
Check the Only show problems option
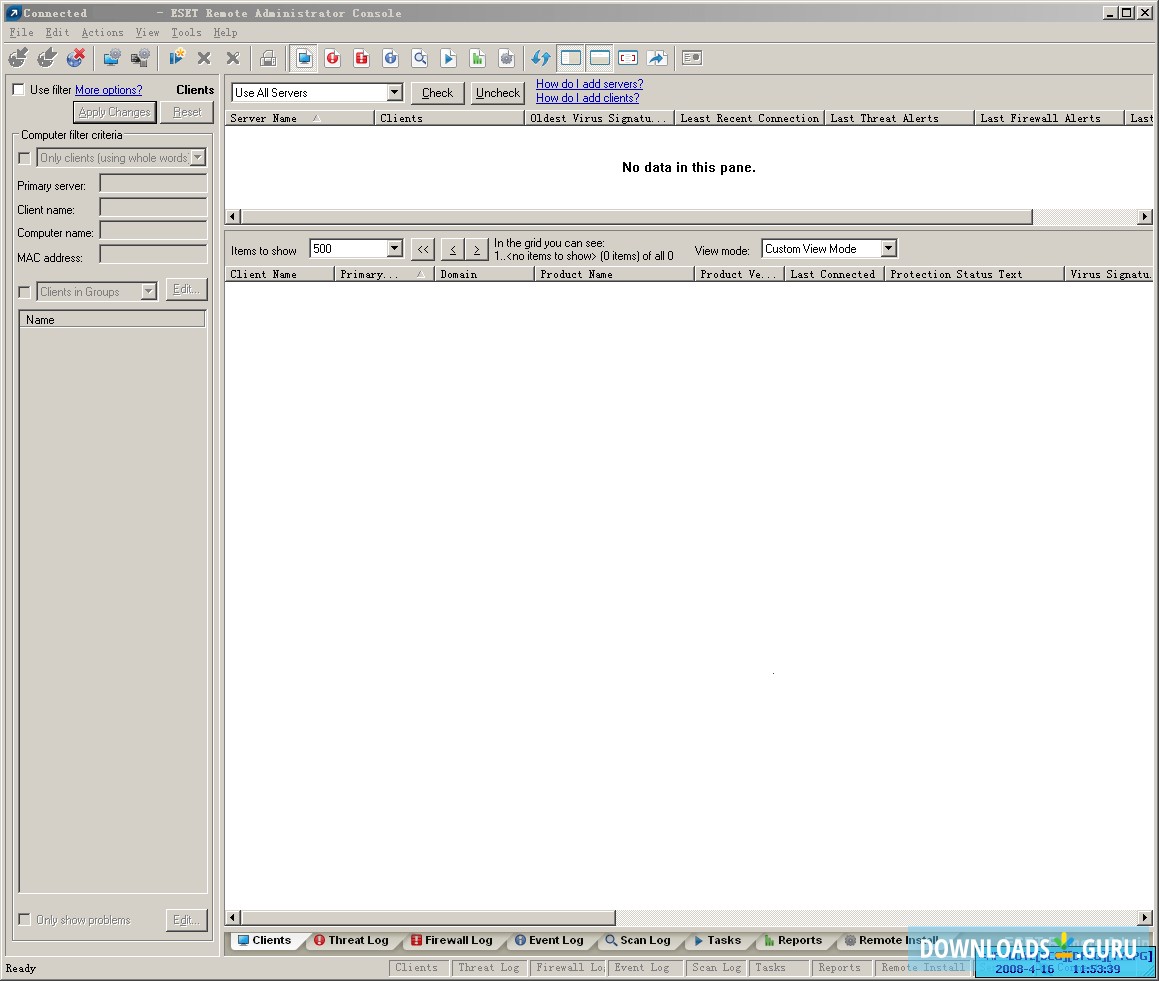coord(23,919)
